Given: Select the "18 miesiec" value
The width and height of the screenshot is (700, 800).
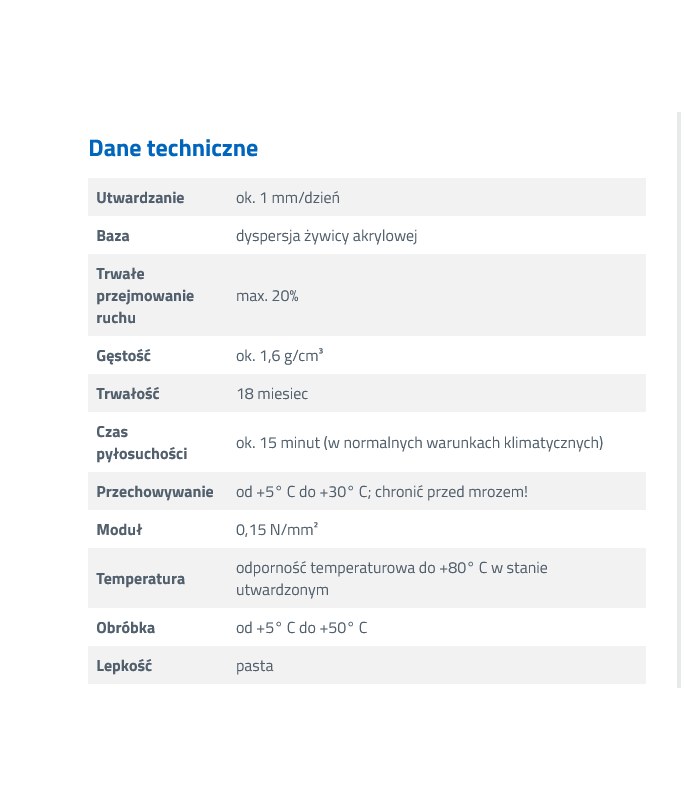Looking at the screenshot, I should coord(272,394).
